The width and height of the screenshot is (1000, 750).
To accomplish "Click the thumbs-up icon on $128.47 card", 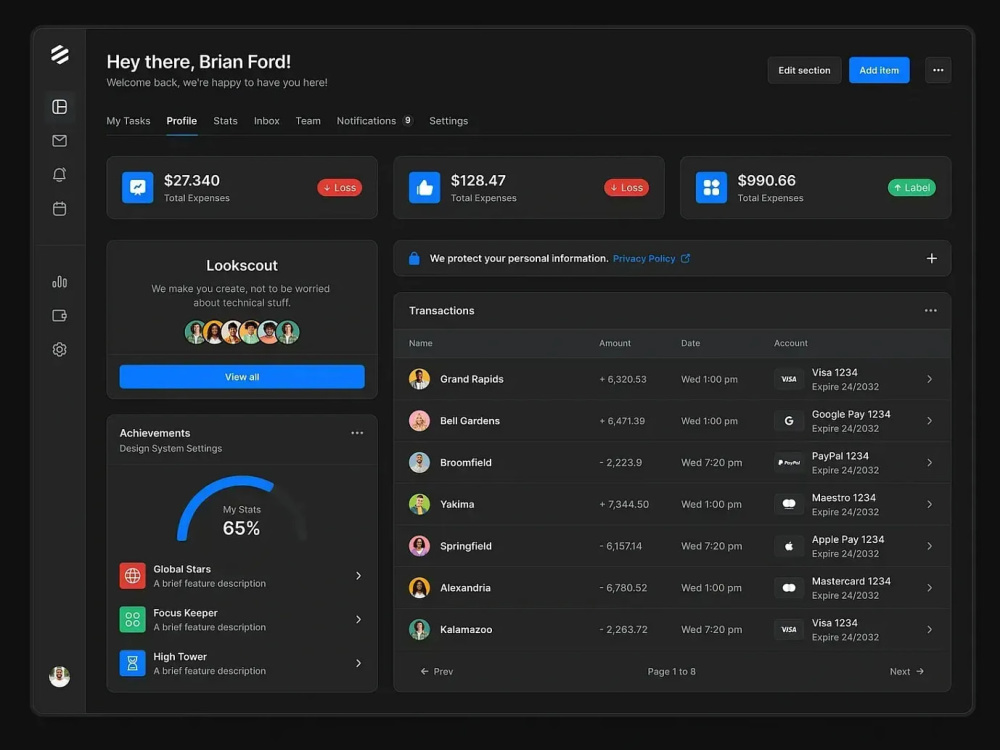I will tap(424, 188).
